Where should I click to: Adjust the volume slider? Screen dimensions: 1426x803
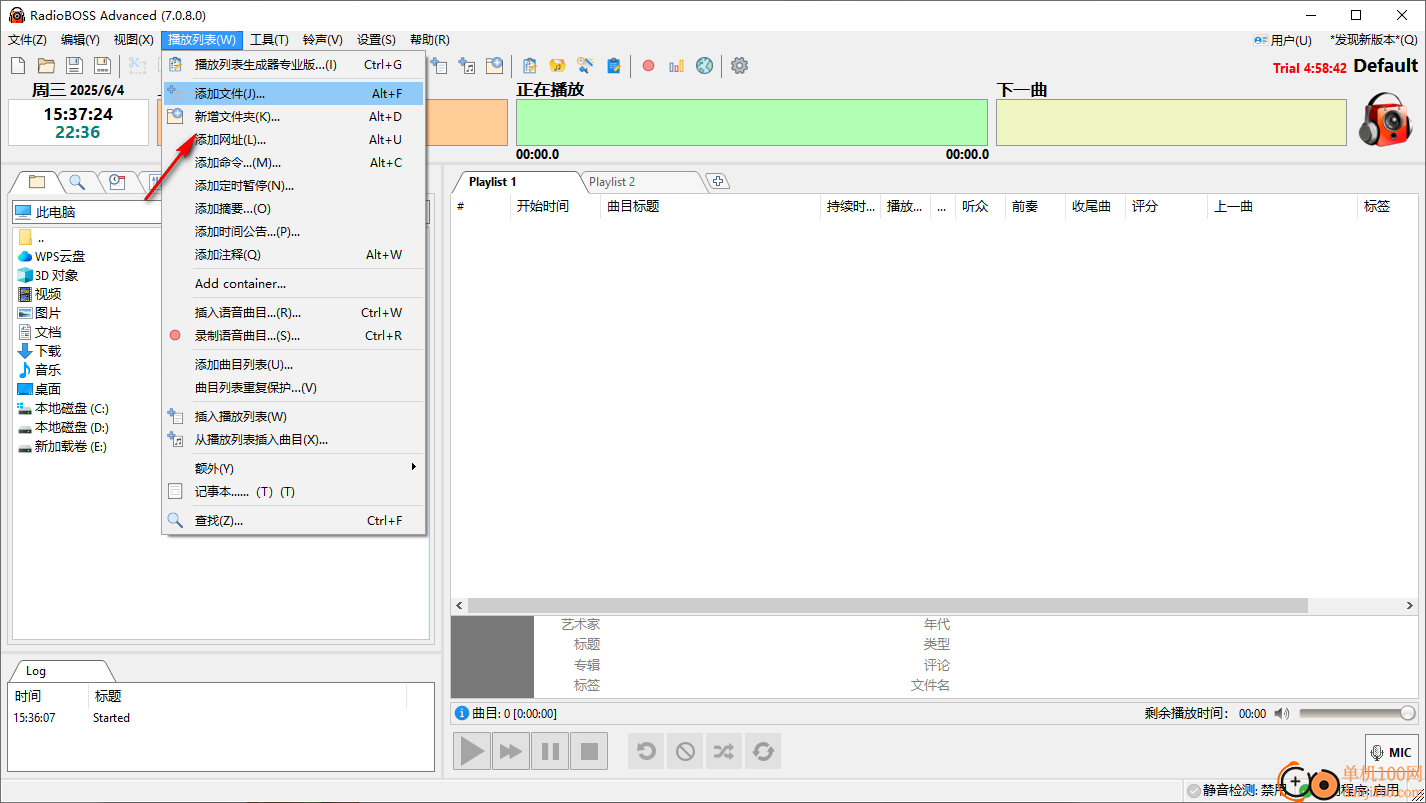[x=1357, y=713]
